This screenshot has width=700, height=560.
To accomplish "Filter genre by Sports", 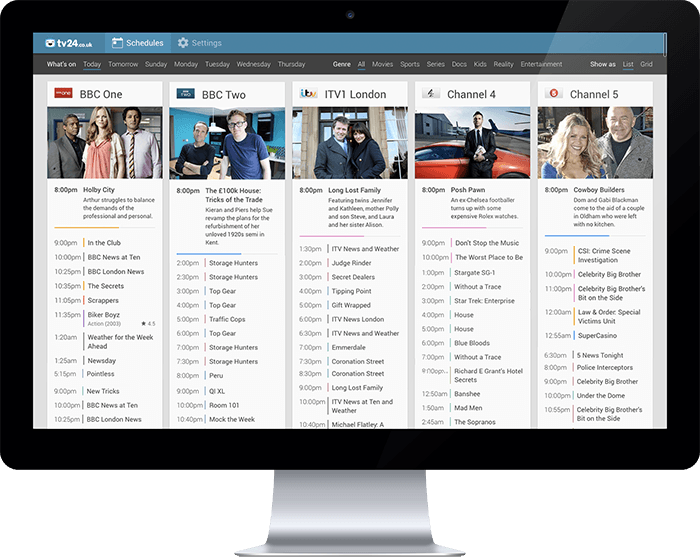I will coord(410,64).
